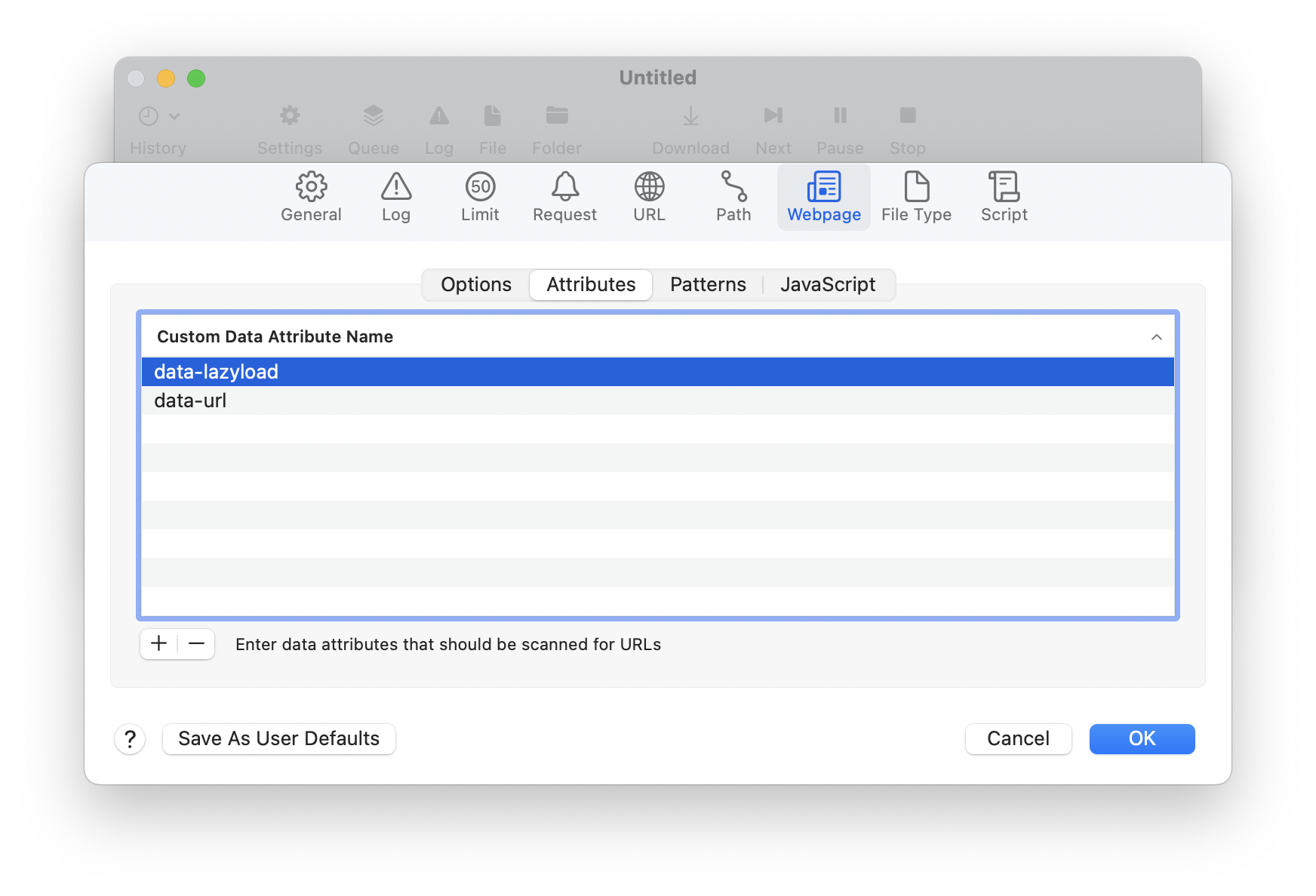Click Save As User Defaults

tap(278, 739)
